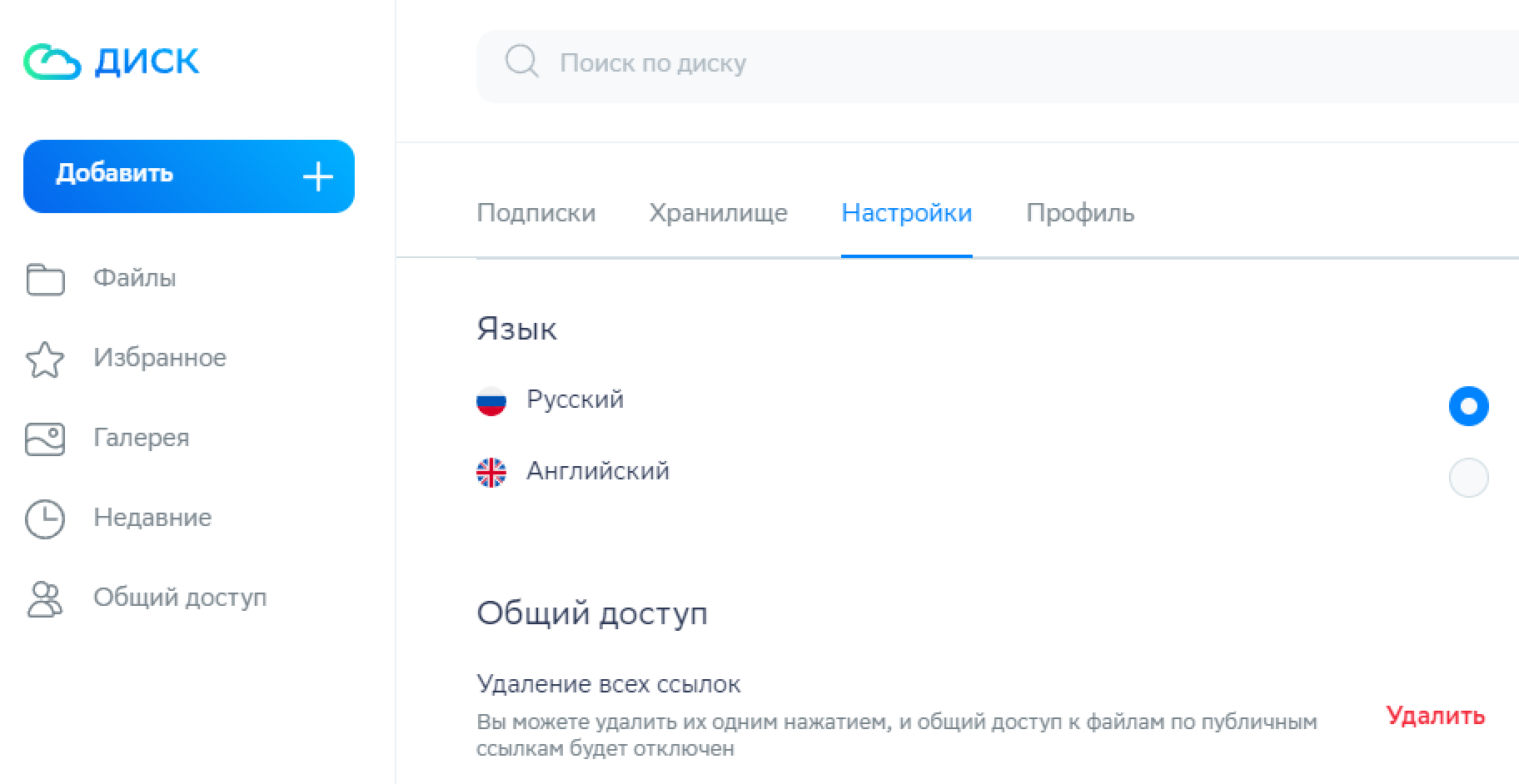
Task: Click the Избранное star icon
Action: pyautogui.click(x=45, y=360)
